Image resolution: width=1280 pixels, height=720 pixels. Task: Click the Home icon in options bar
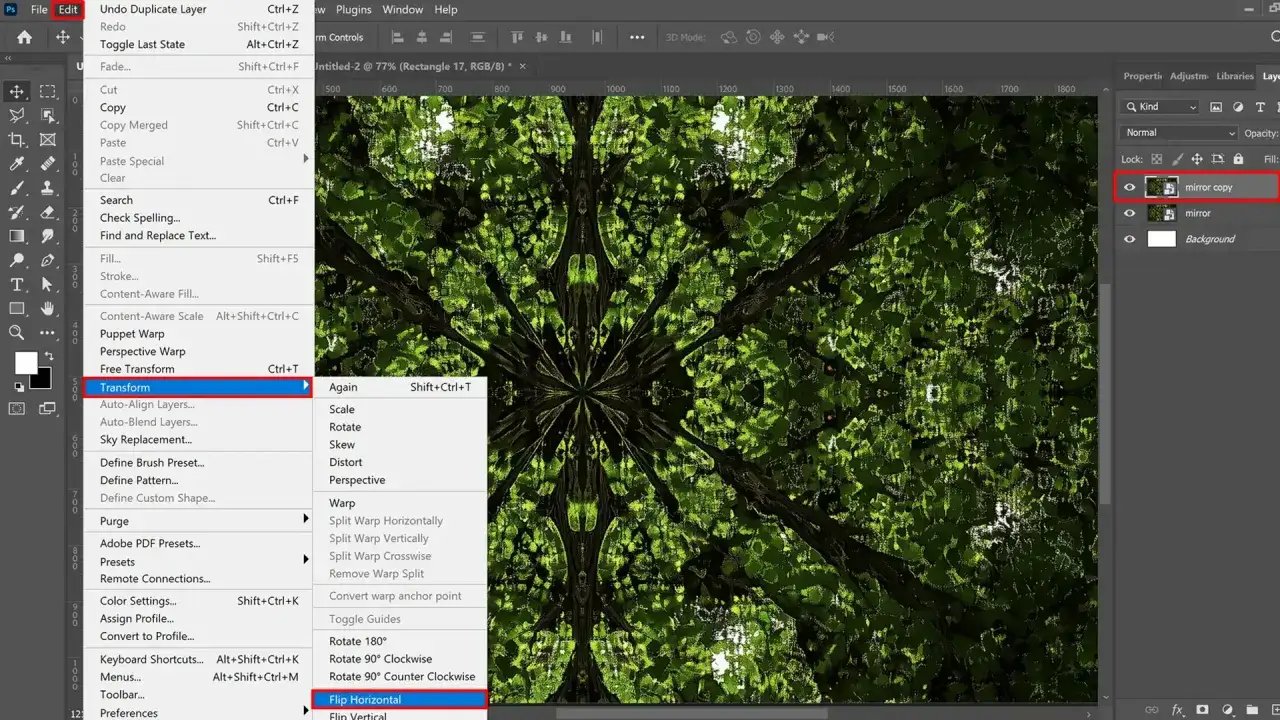24,37
